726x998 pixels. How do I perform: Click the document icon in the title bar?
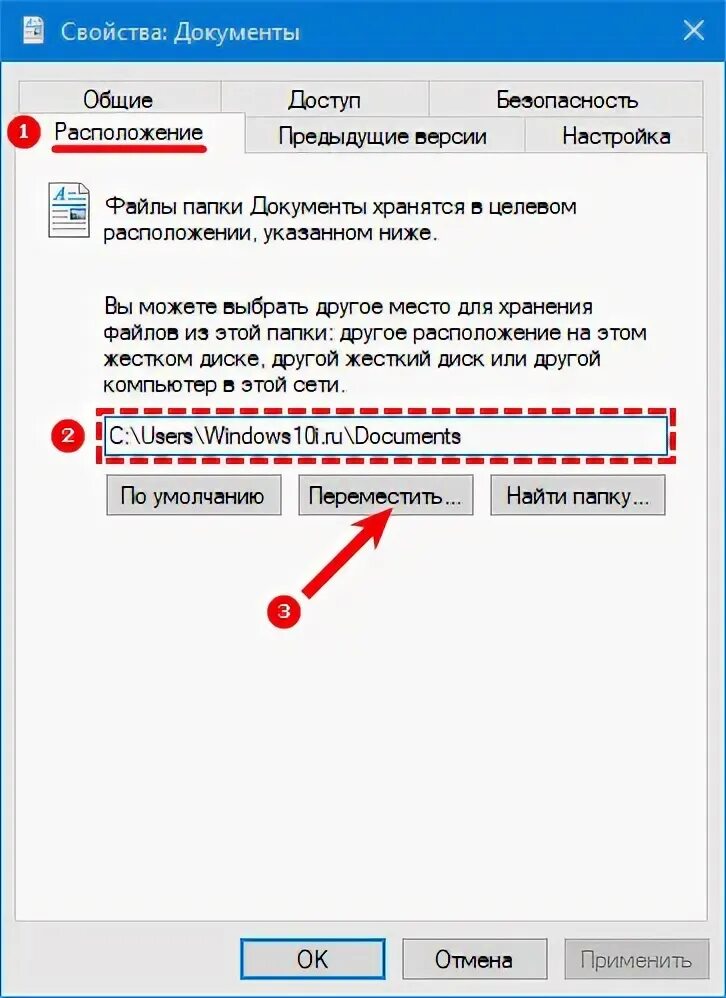click(x=32, y=30)
